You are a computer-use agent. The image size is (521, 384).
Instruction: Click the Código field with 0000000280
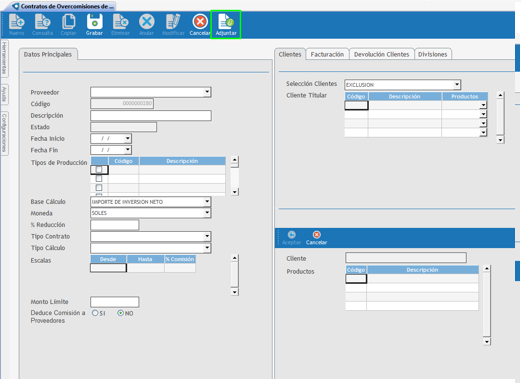[122, 103]
